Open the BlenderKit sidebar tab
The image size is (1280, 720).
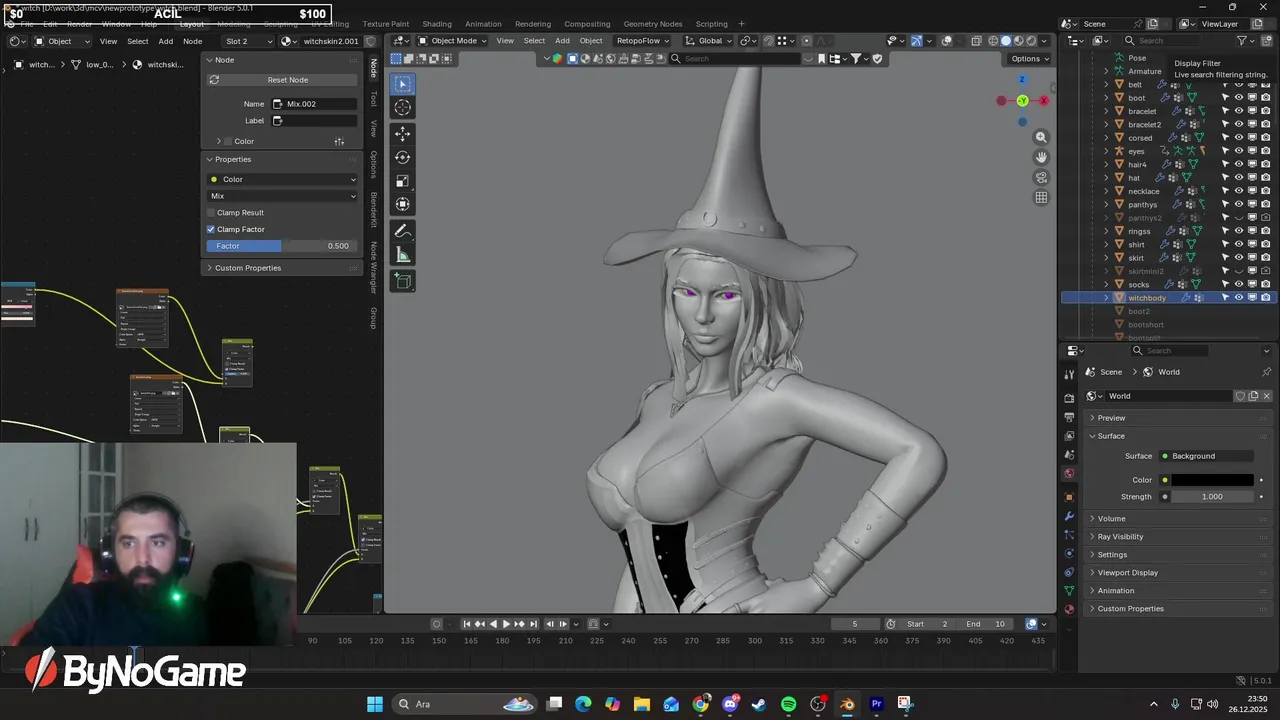pyautogui.click(x=373, y=212)
